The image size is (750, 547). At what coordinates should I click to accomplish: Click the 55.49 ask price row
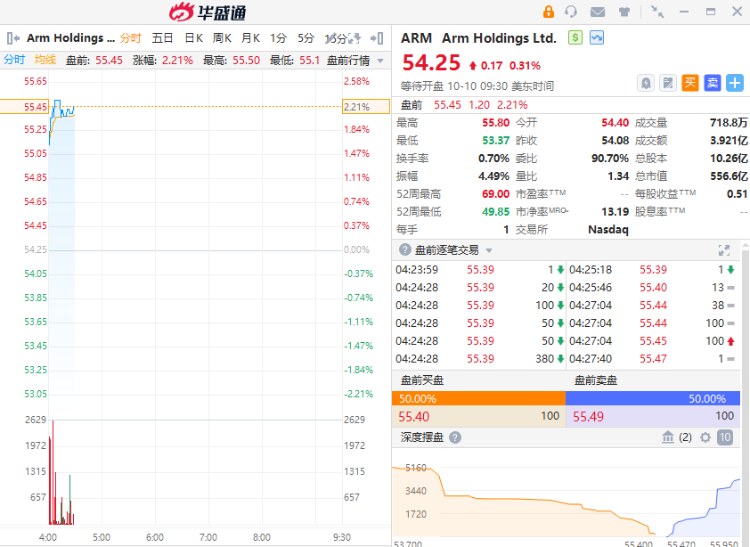pyautogui.click(x=653, y=416)
